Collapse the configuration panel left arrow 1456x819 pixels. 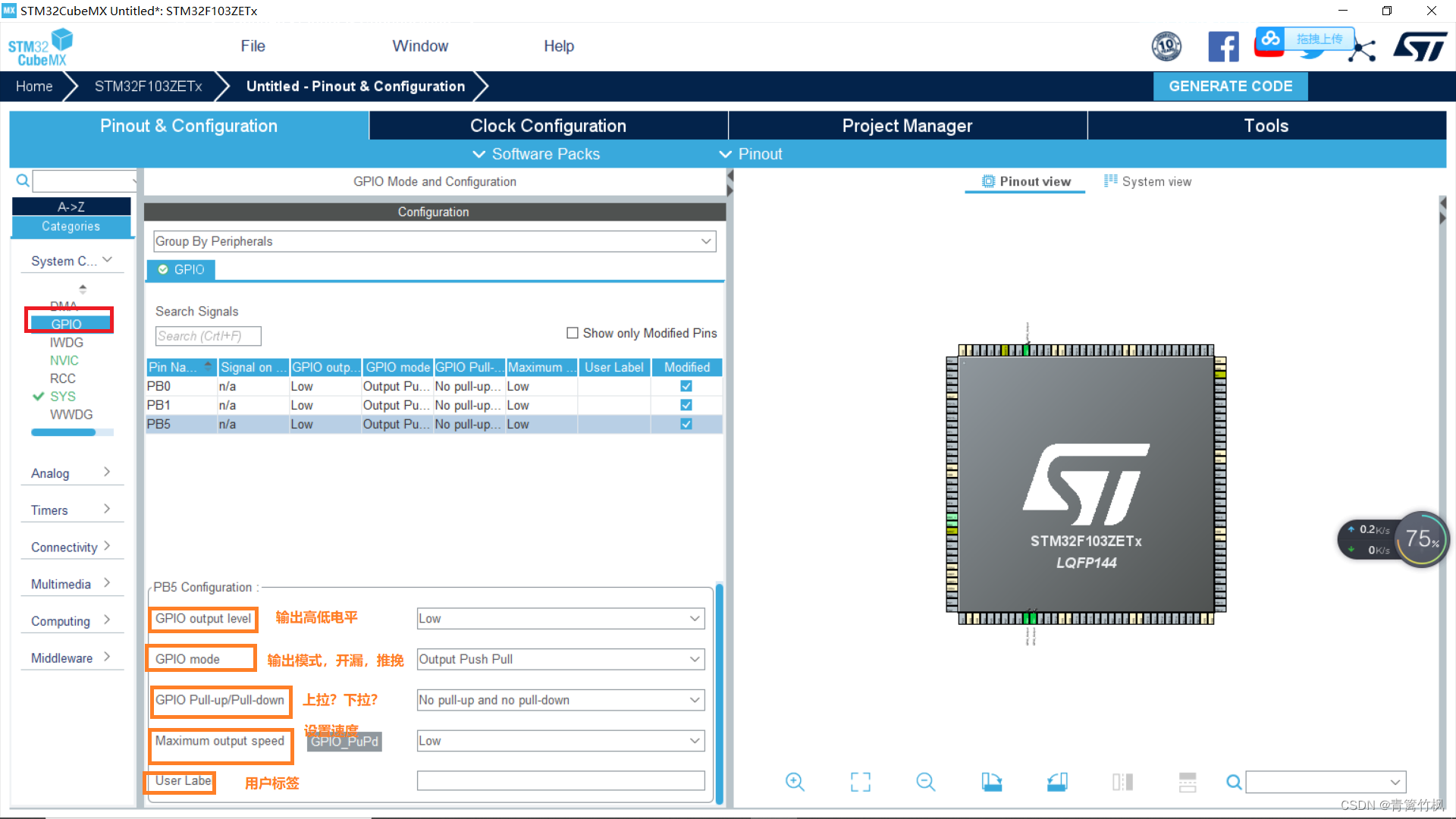[730, 176]
